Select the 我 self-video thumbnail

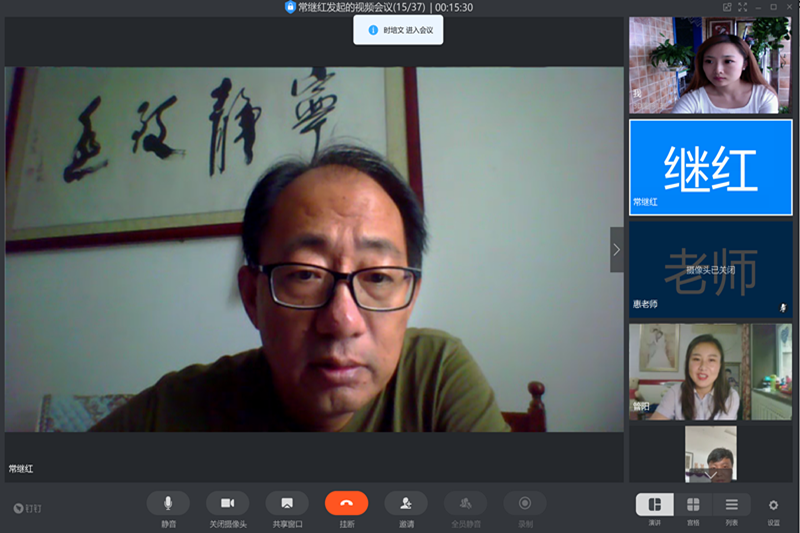[x=710, y=65]
